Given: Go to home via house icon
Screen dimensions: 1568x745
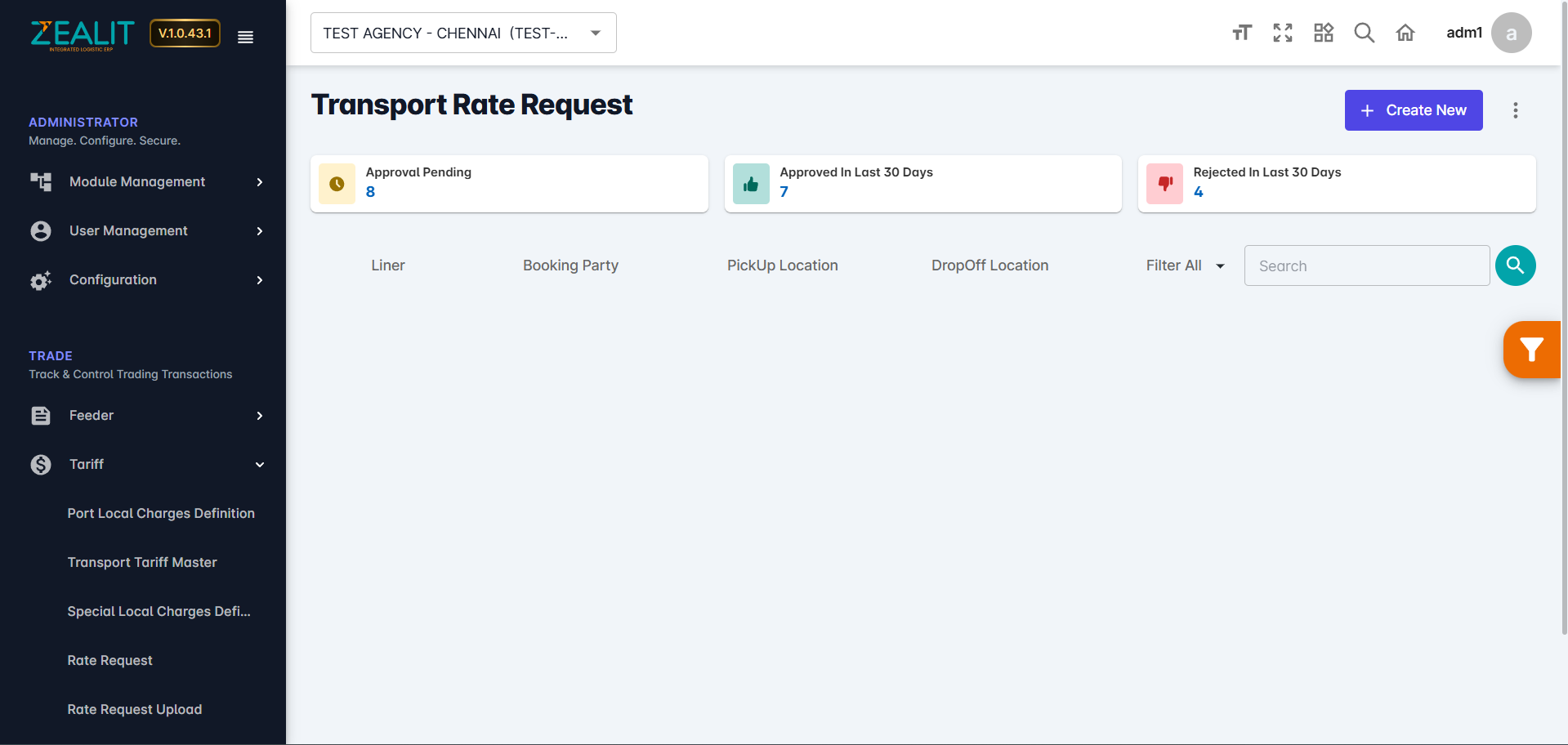Looking at the screenshot, I should pos(1405,33).
